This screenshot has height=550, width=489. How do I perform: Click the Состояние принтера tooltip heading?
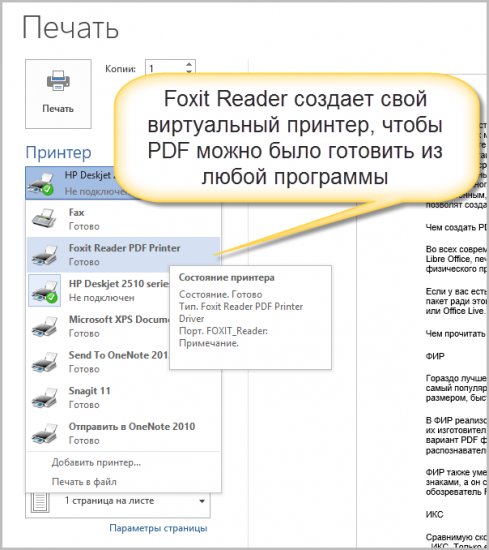click(227, 277)
